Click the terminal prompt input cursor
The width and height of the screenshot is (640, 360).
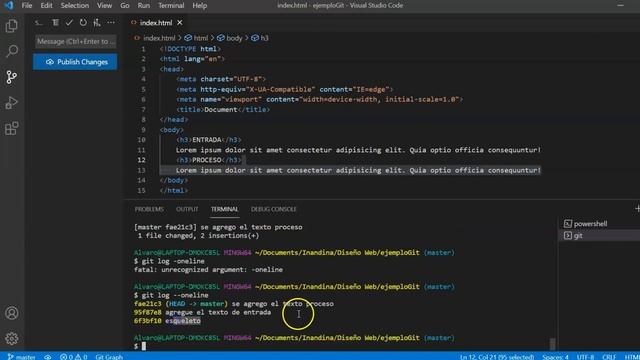144,346
